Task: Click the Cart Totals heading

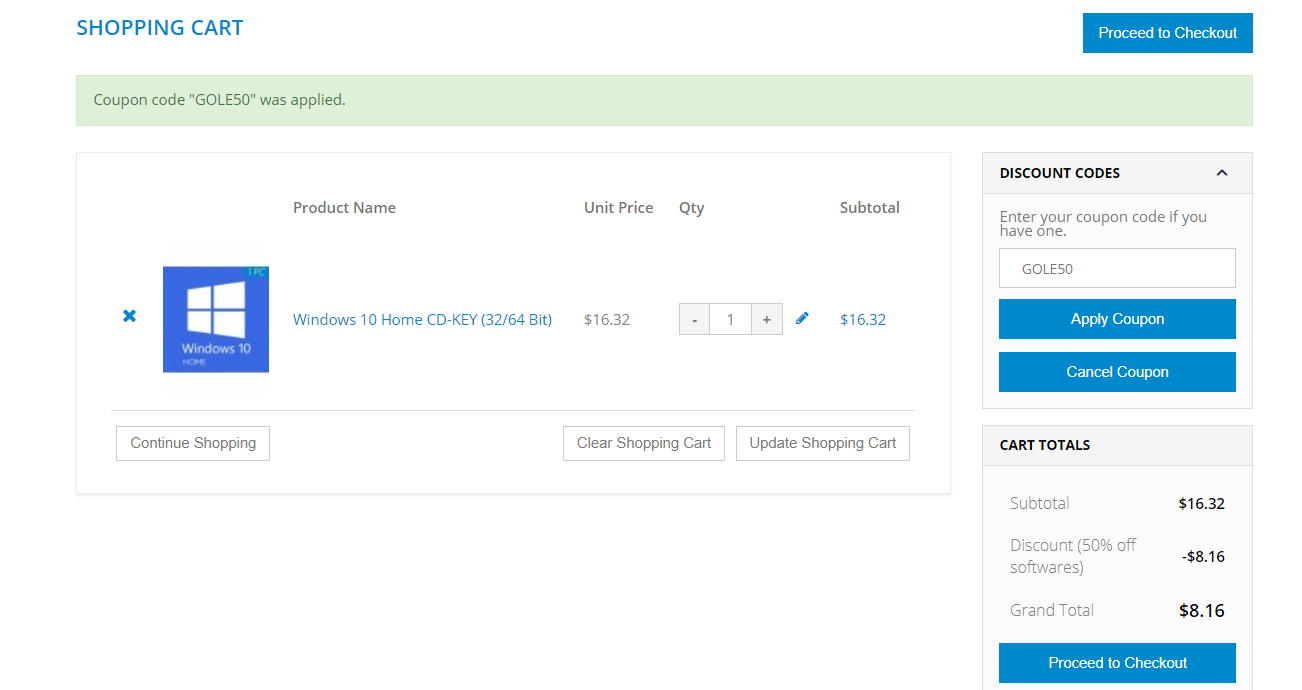Action: (1045, 445)
